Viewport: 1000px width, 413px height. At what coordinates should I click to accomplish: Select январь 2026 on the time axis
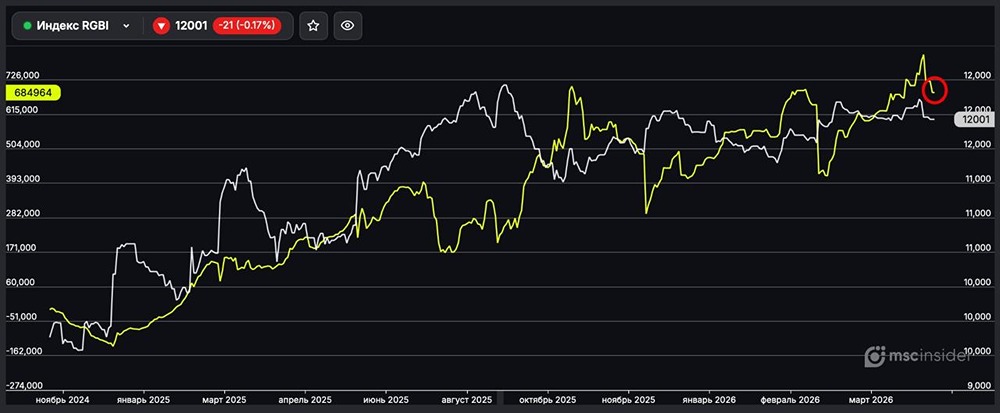tap(709, 399)
